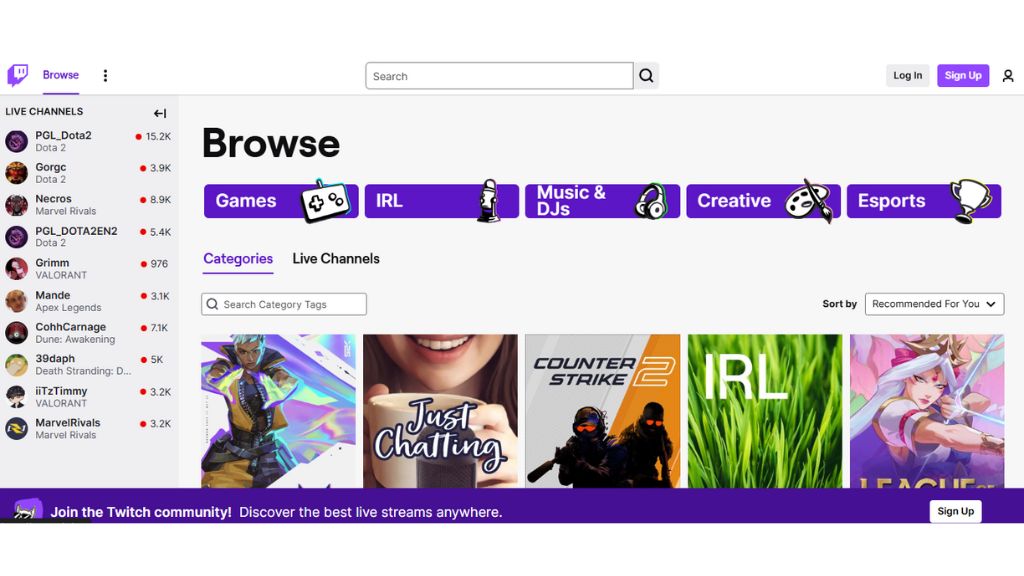Image resolution: width=1024 pixels, height=576 pixels.
Task: Switch to the Categories tab
Action: (x=238, y=259)
